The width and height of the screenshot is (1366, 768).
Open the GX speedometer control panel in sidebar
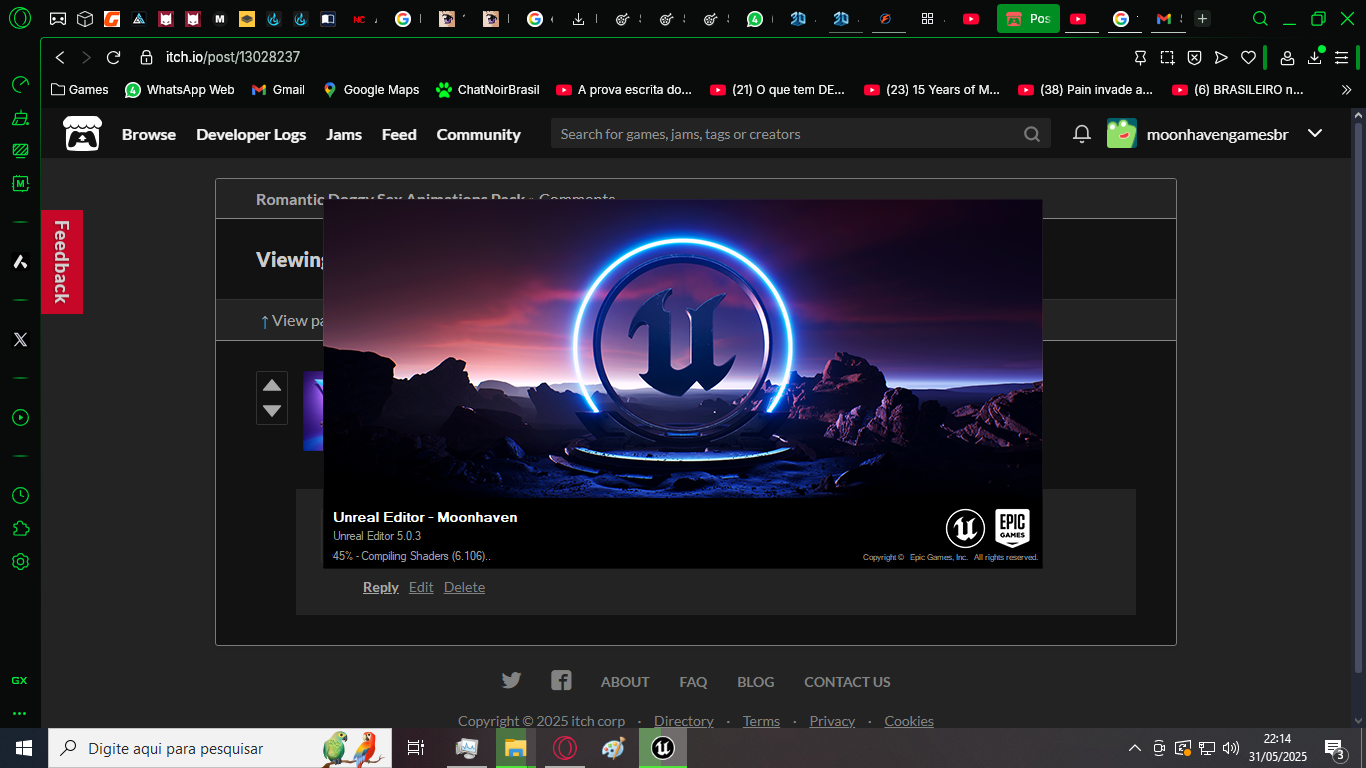[20, 84]
